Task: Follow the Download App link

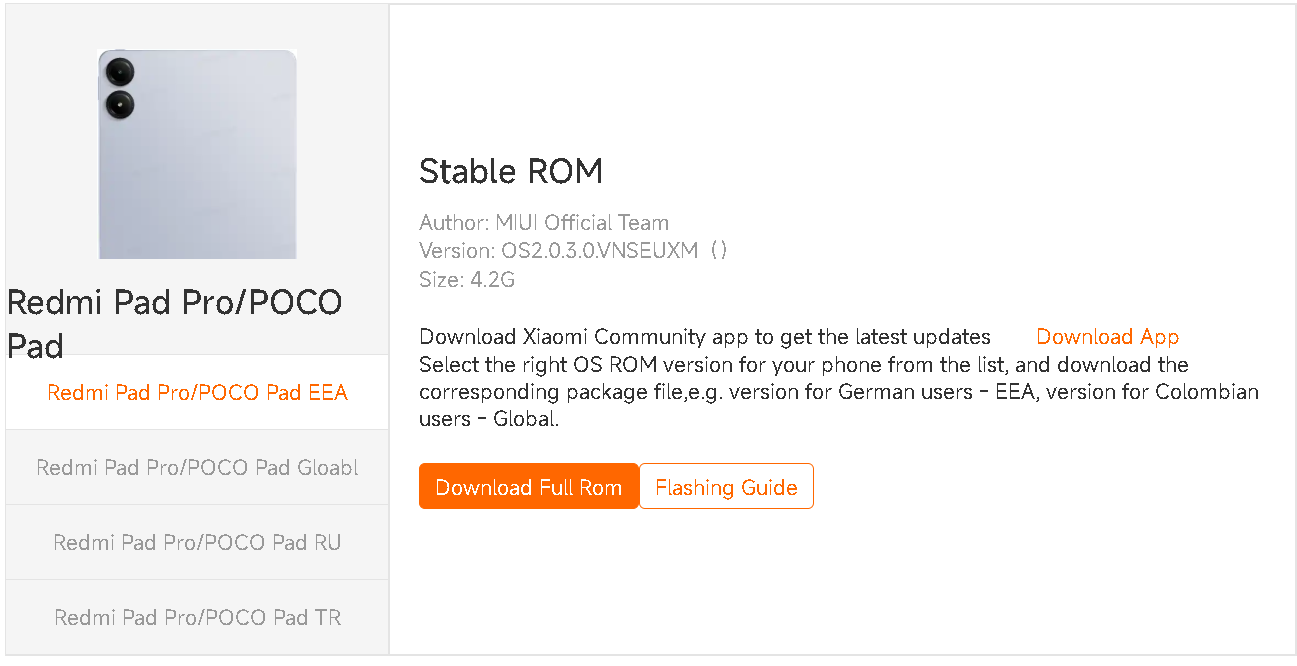Action: coord(1107,337)
